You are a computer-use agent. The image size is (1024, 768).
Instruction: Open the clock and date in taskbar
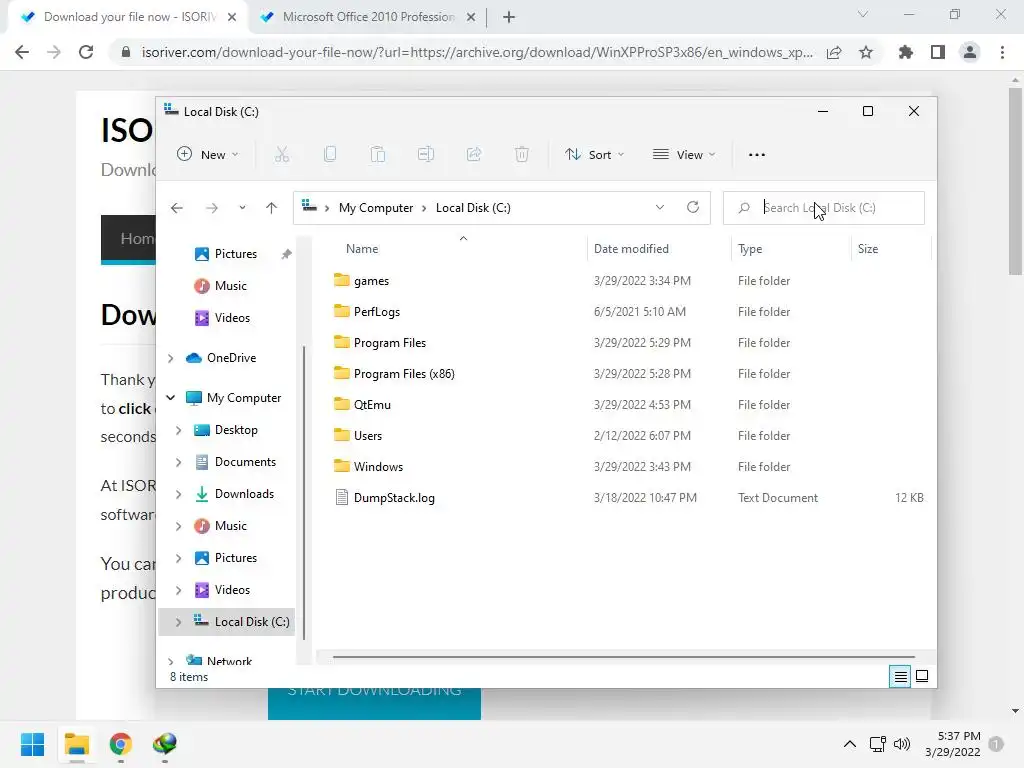tap(953, 744)
